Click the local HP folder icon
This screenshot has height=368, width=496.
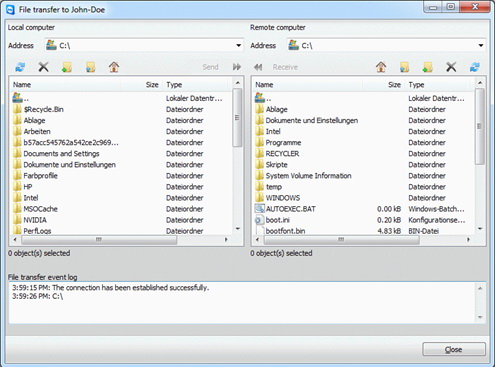pos(17,187)
